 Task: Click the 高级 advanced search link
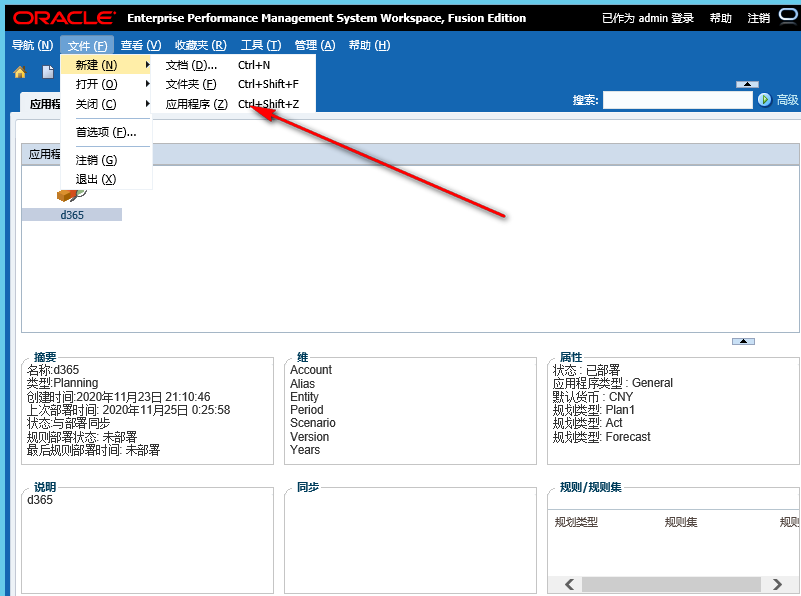click(x=787, y=100)
